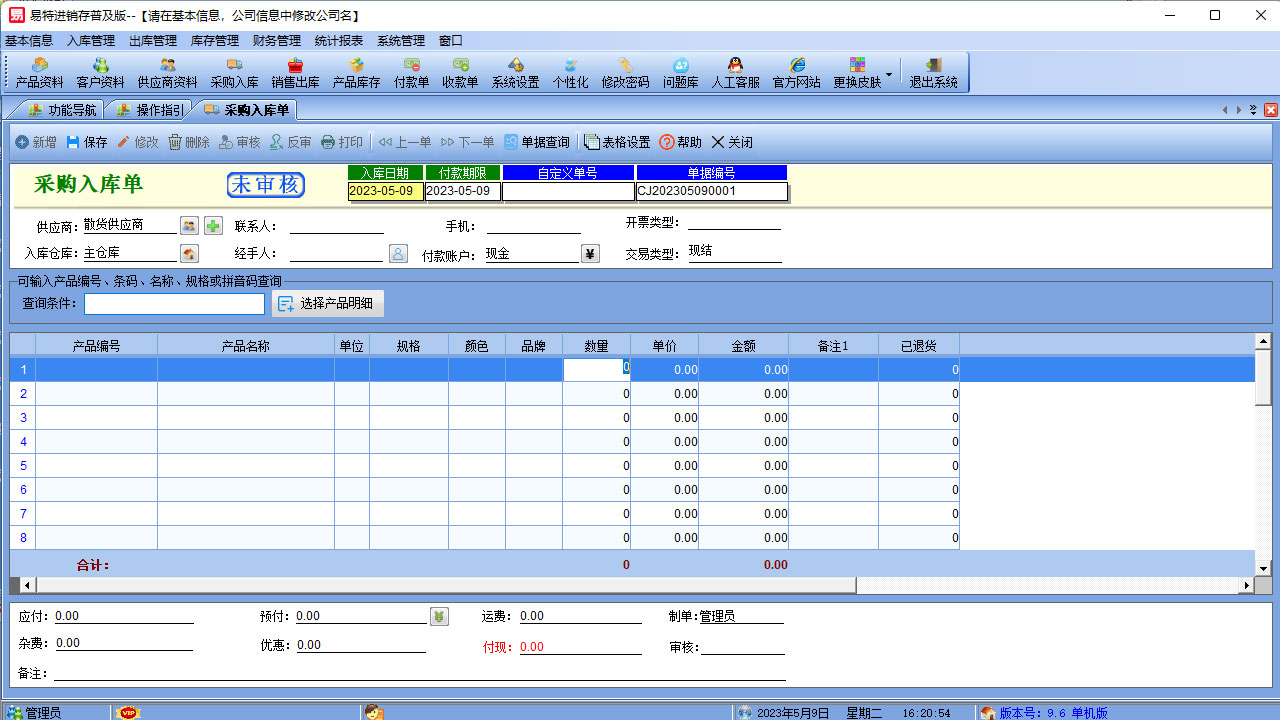This screenshot has width=1280, height=720.
Task: Open 人工客服 support icon
Action: coord(735,73)
